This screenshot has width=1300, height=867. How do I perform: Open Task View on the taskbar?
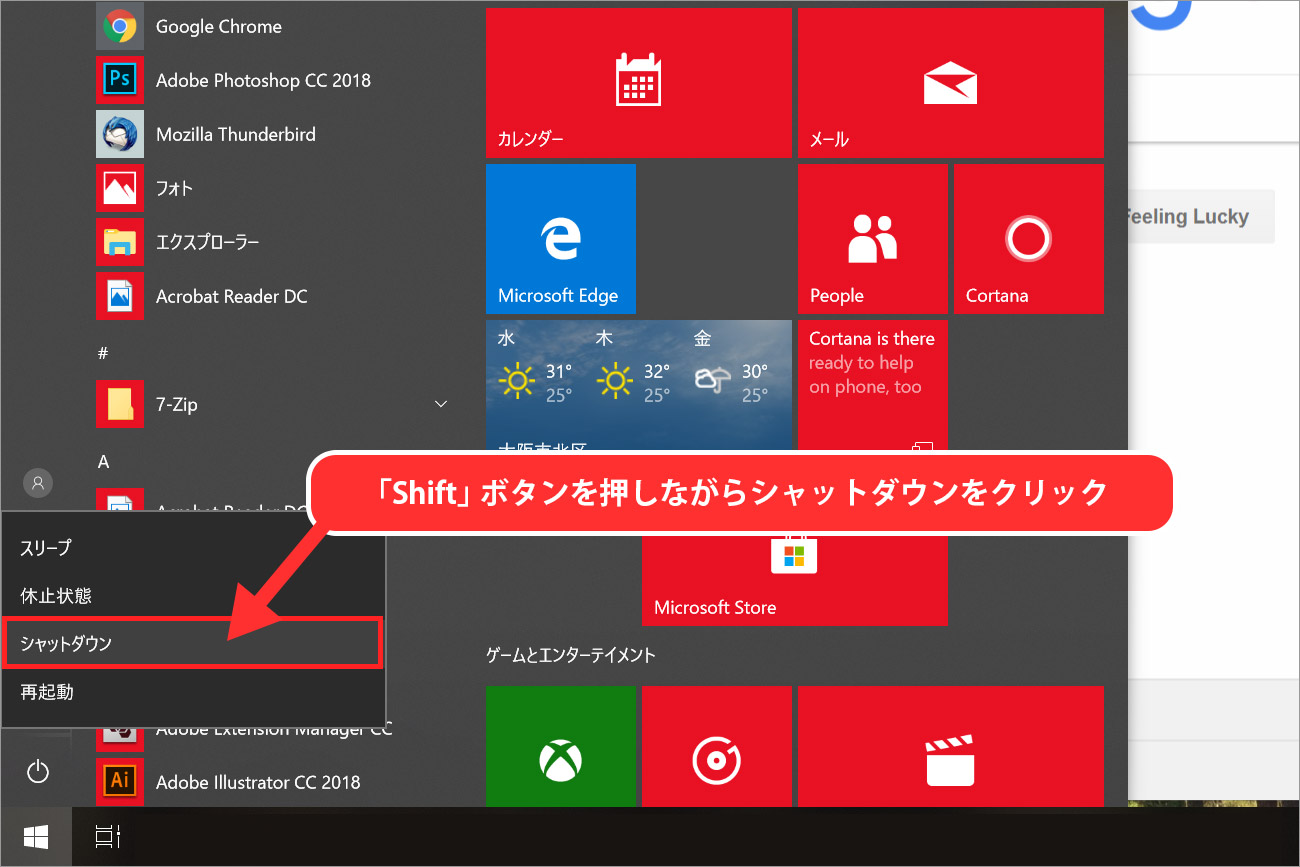coord(107,836)
